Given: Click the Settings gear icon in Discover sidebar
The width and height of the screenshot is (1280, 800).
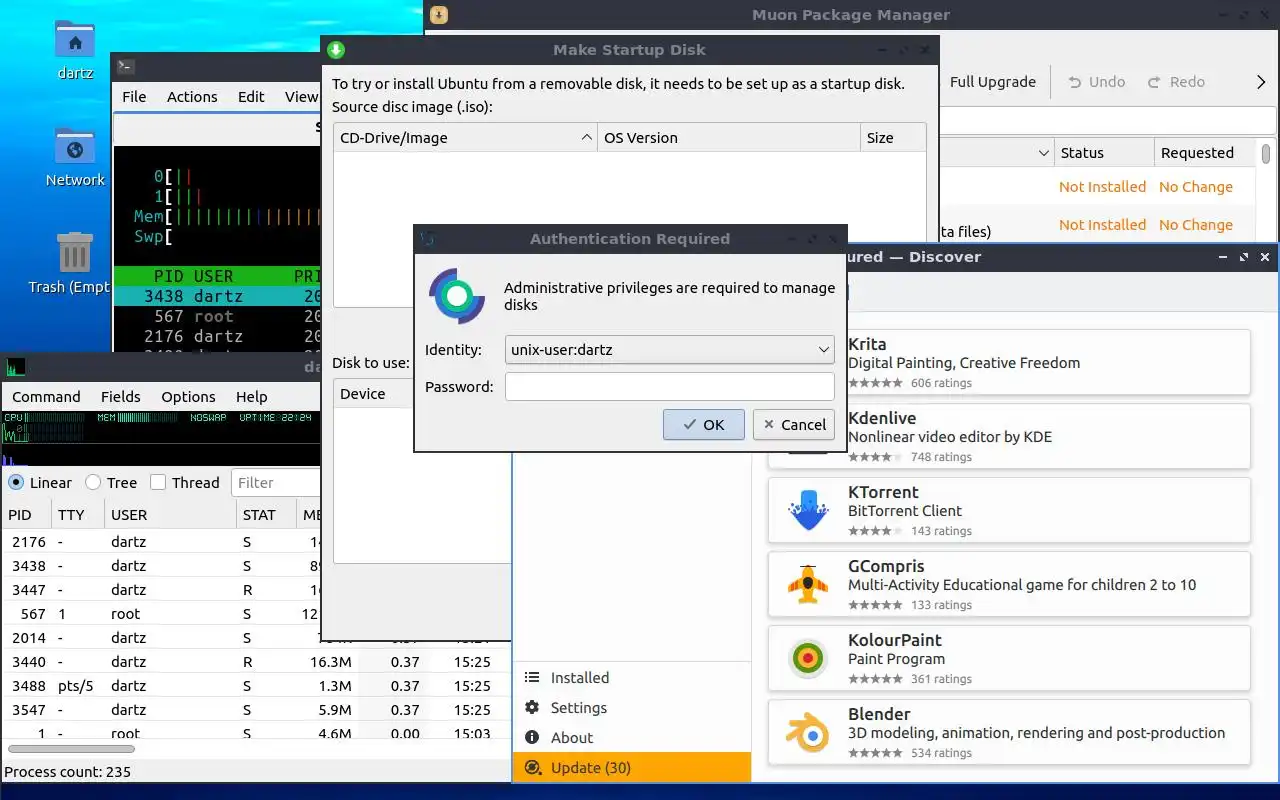Looking at the screenshot, I should click(532, 707).
